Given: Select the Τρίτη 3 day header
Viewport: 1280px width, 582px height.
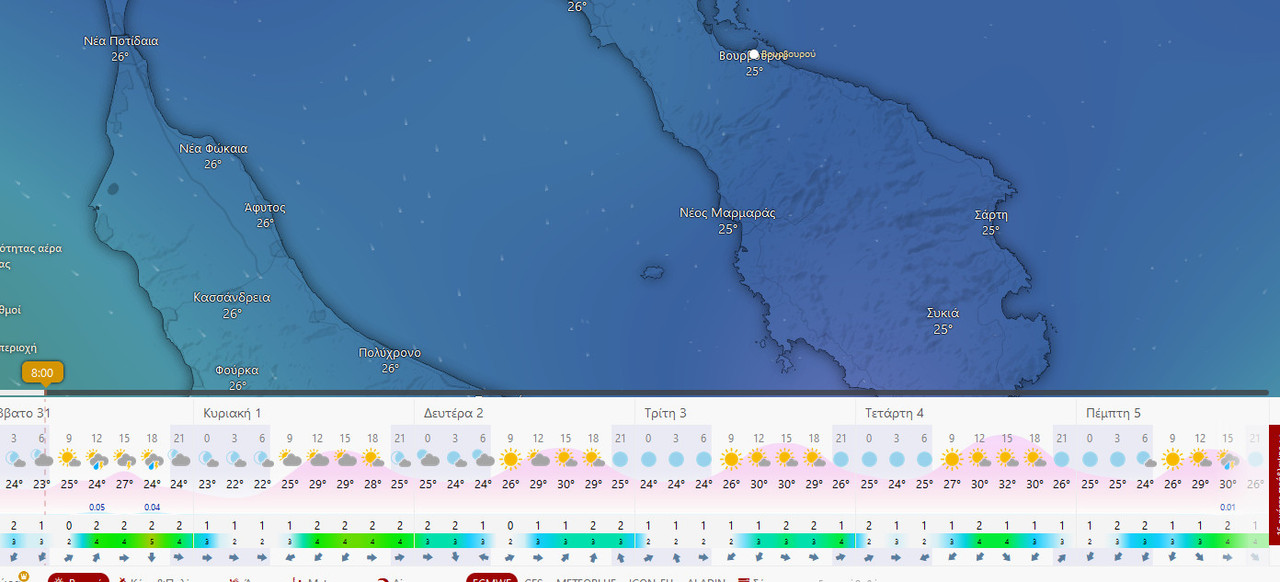Looking at the screenshot, I should point(665,413).
